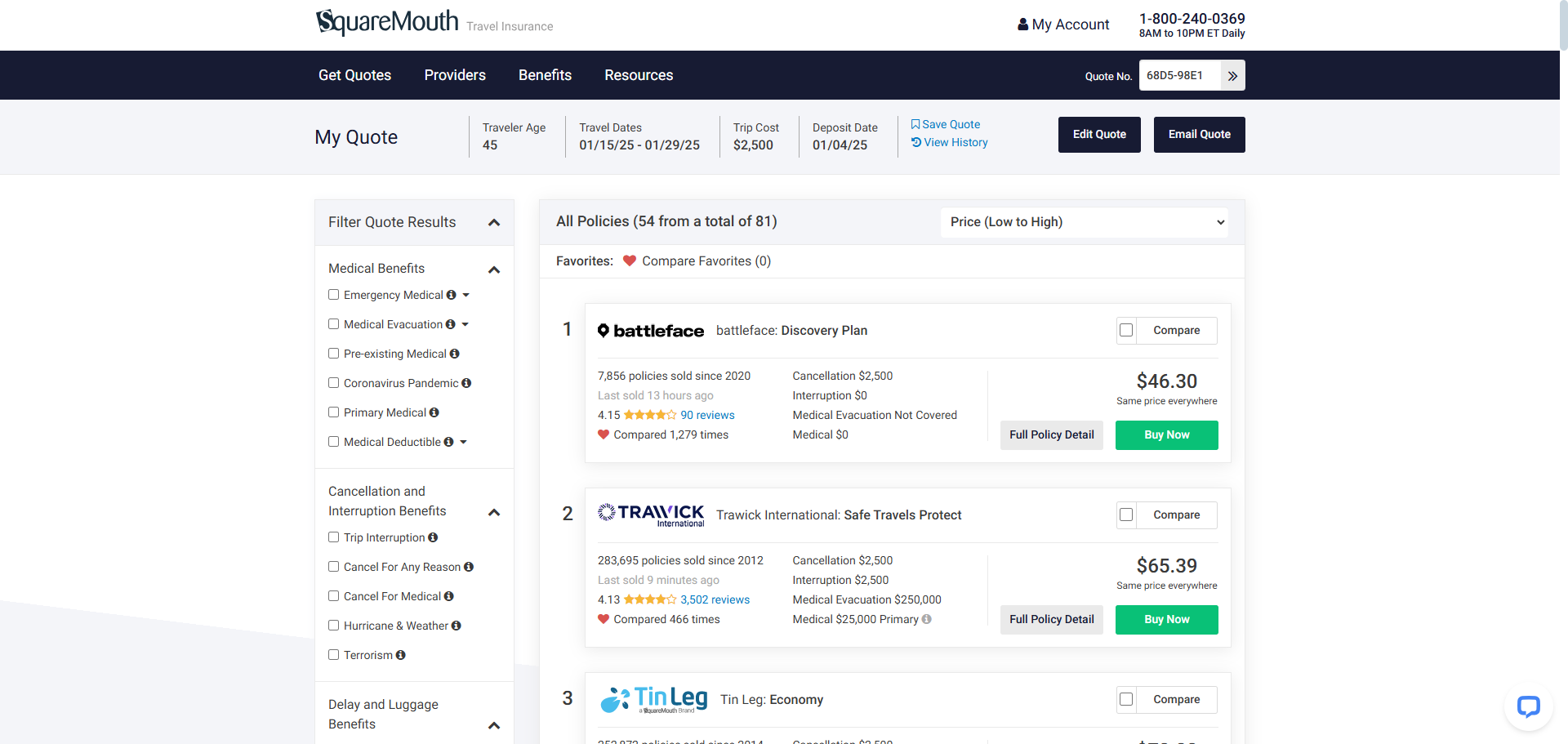
Task: Click the SquareMouth logo
Action: point(387,22)
